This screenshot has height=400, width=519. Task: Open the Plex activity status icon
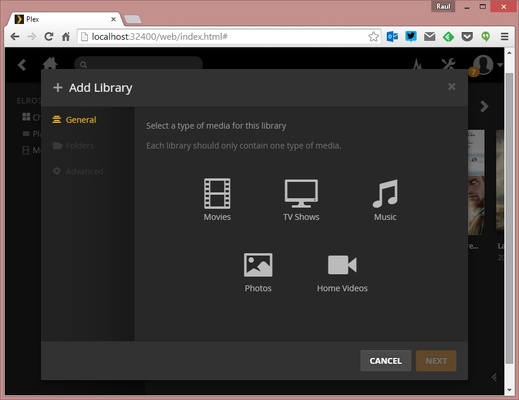pyautogui.click(x=417, y=64)
